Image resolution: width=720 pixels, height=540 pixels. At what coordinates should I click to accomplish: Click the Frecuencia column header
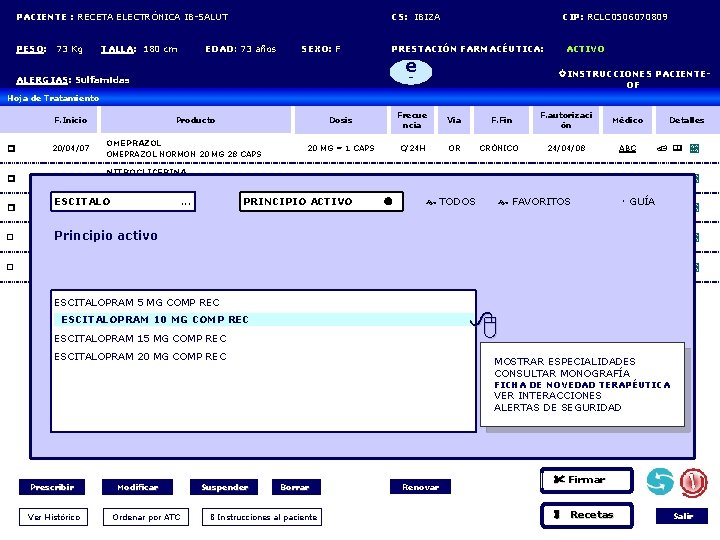(x=412, y=120)
